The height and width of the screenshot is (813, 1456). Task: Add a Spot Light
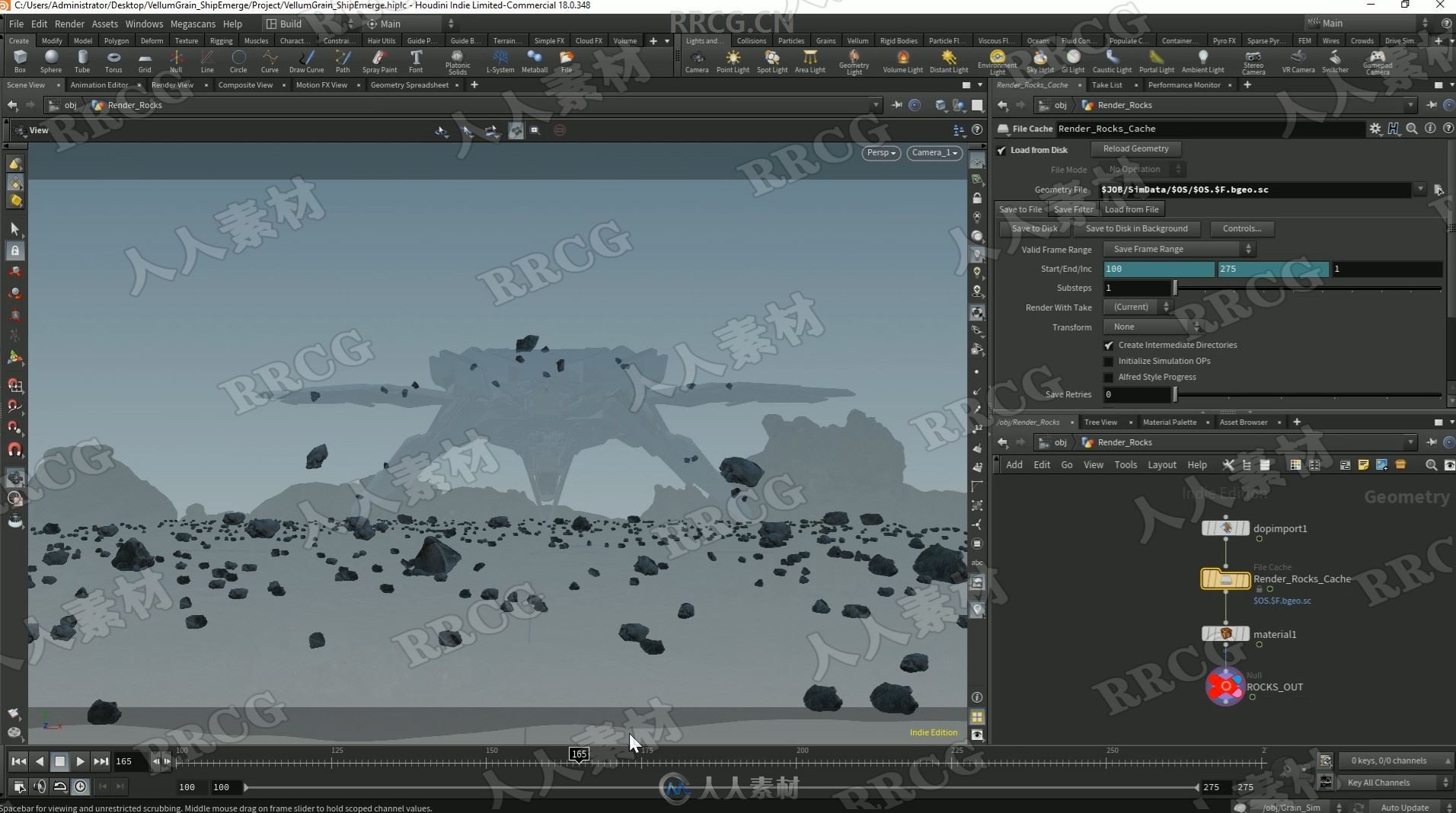tap(772, 61)
